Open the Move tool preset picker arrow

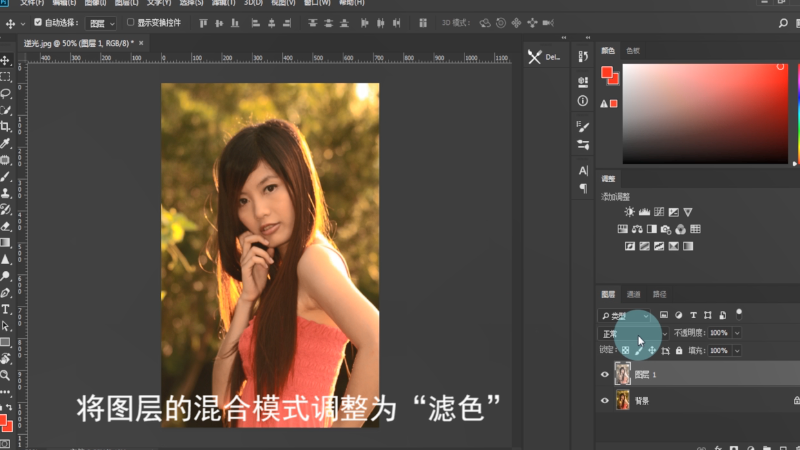coord(22,23)
